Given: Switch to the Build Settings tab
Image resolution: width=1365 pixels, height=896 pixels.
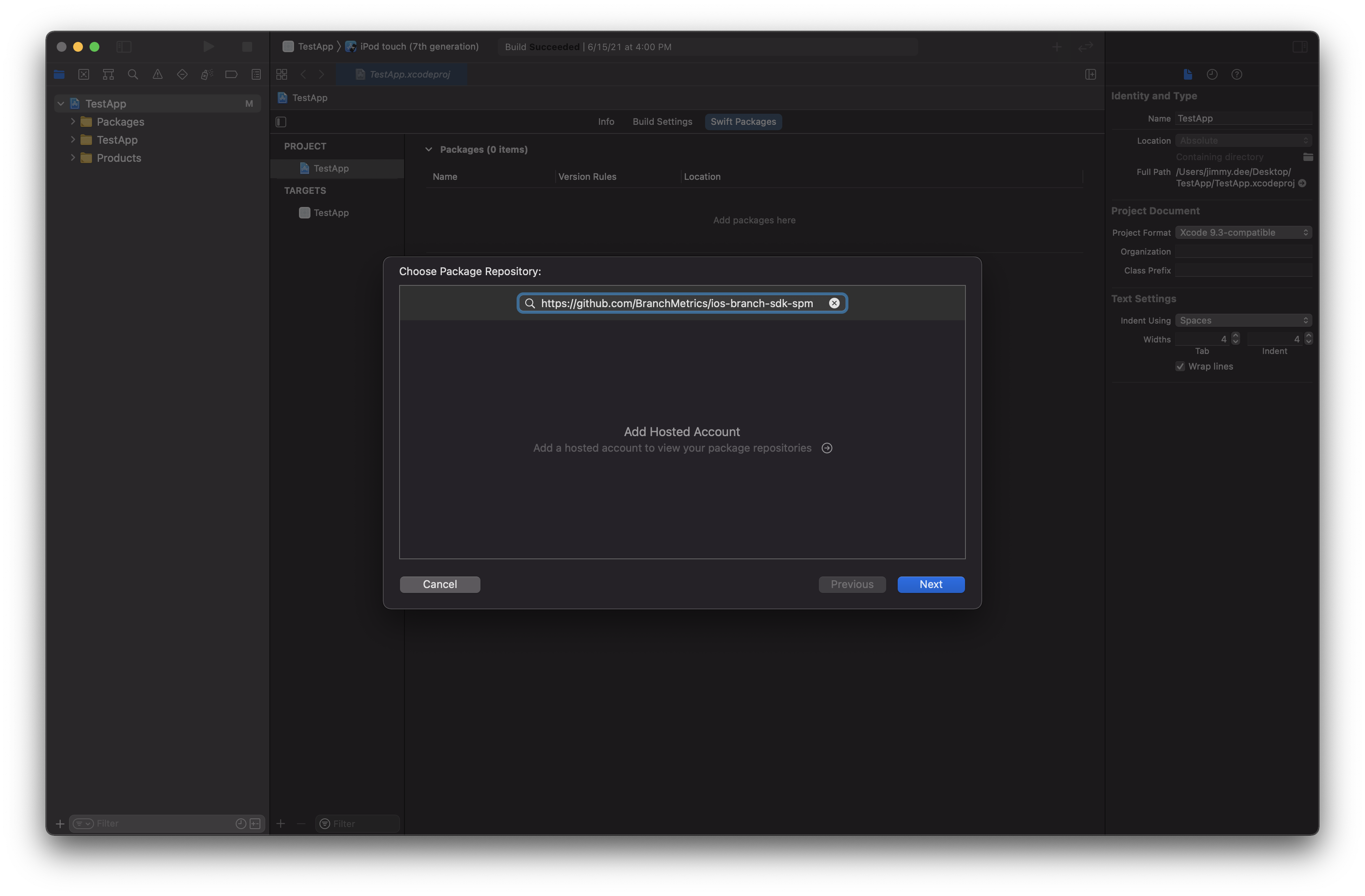Looking at the screenshot, I should coord(662,122).
